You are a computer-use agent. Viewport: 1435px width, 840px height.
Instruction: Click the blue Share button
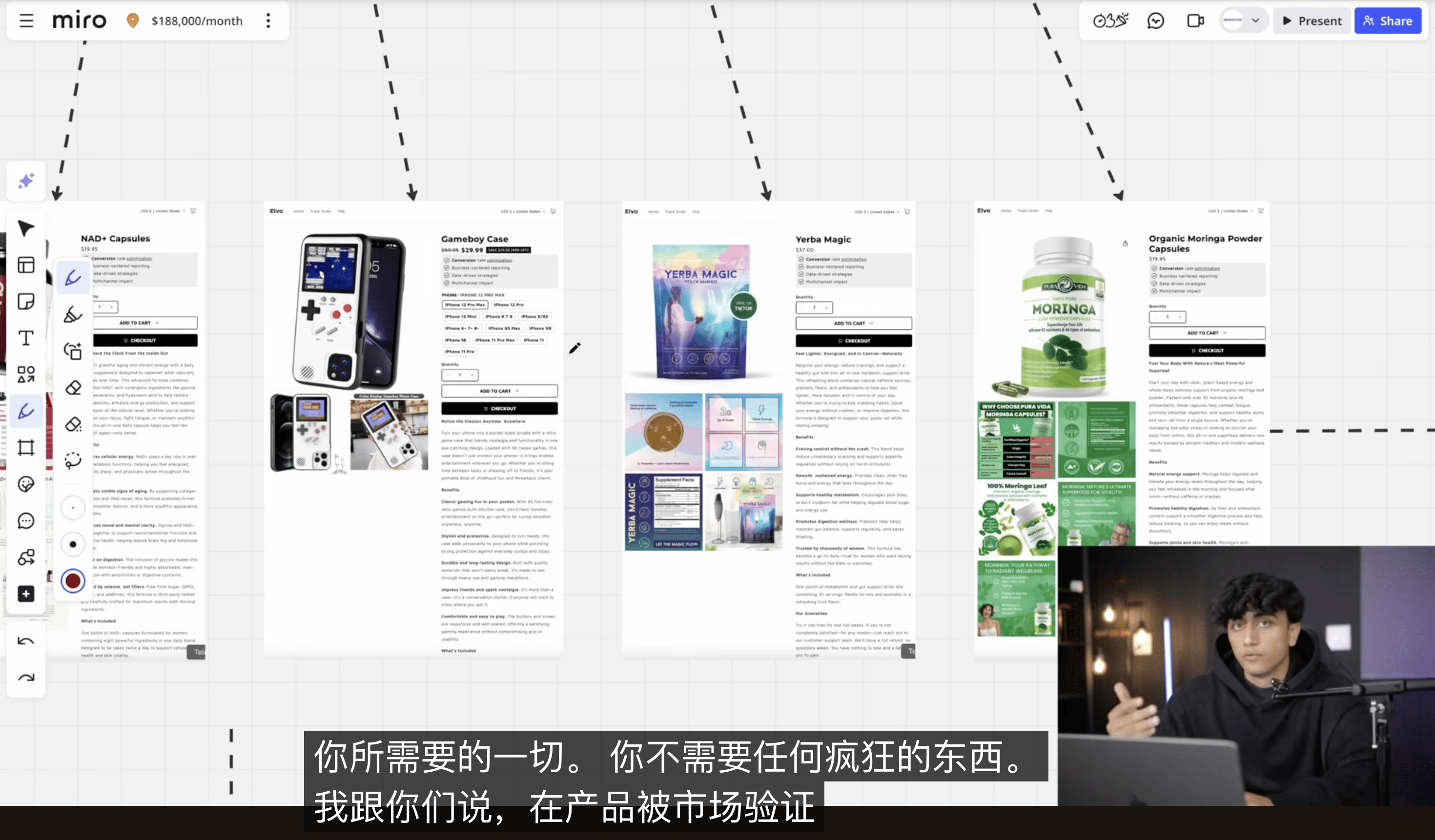[1387, 21]
